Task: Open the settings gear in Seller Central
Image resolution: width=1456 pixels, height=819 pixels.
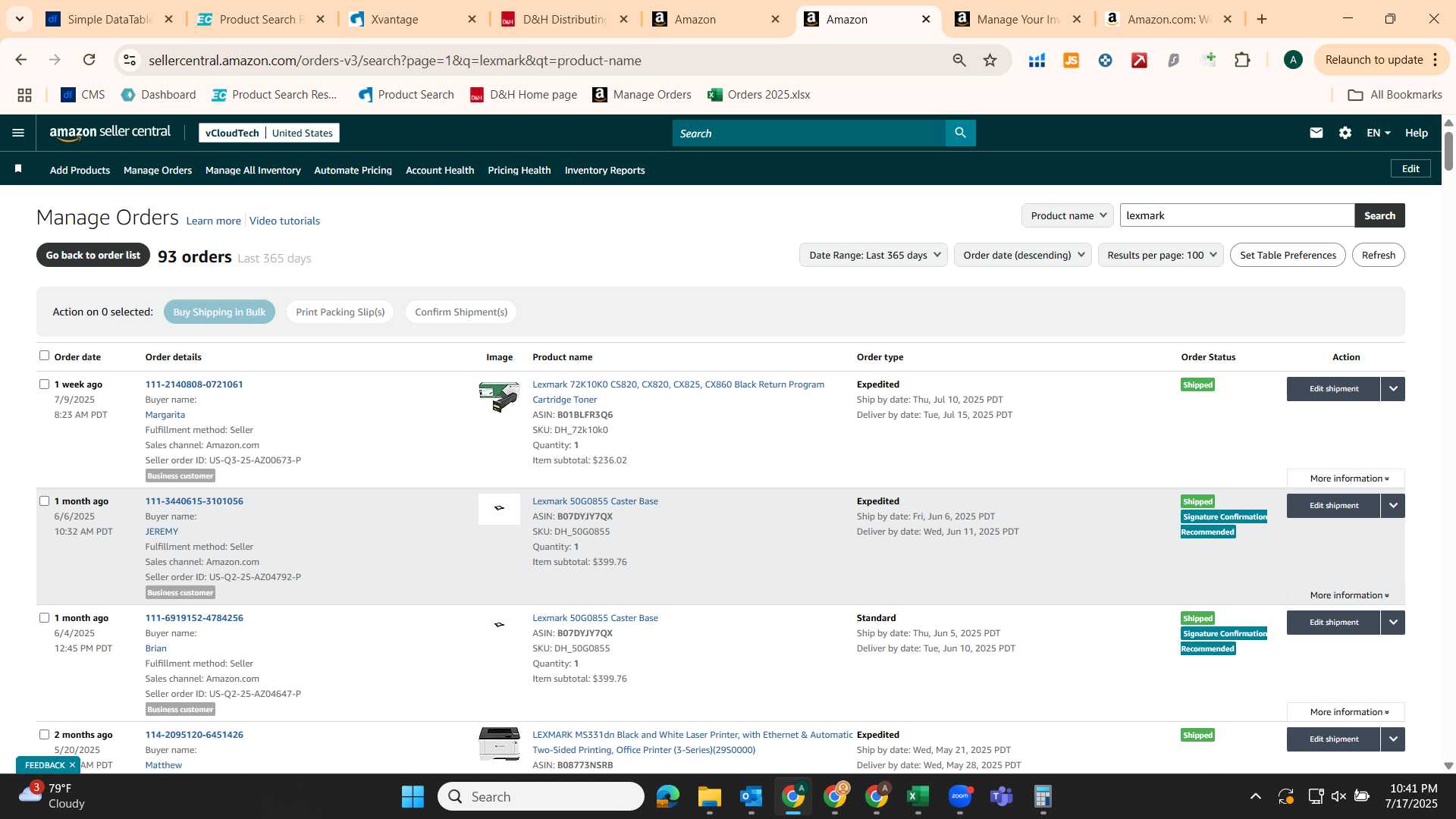Action: click(x=1345, y=133)
